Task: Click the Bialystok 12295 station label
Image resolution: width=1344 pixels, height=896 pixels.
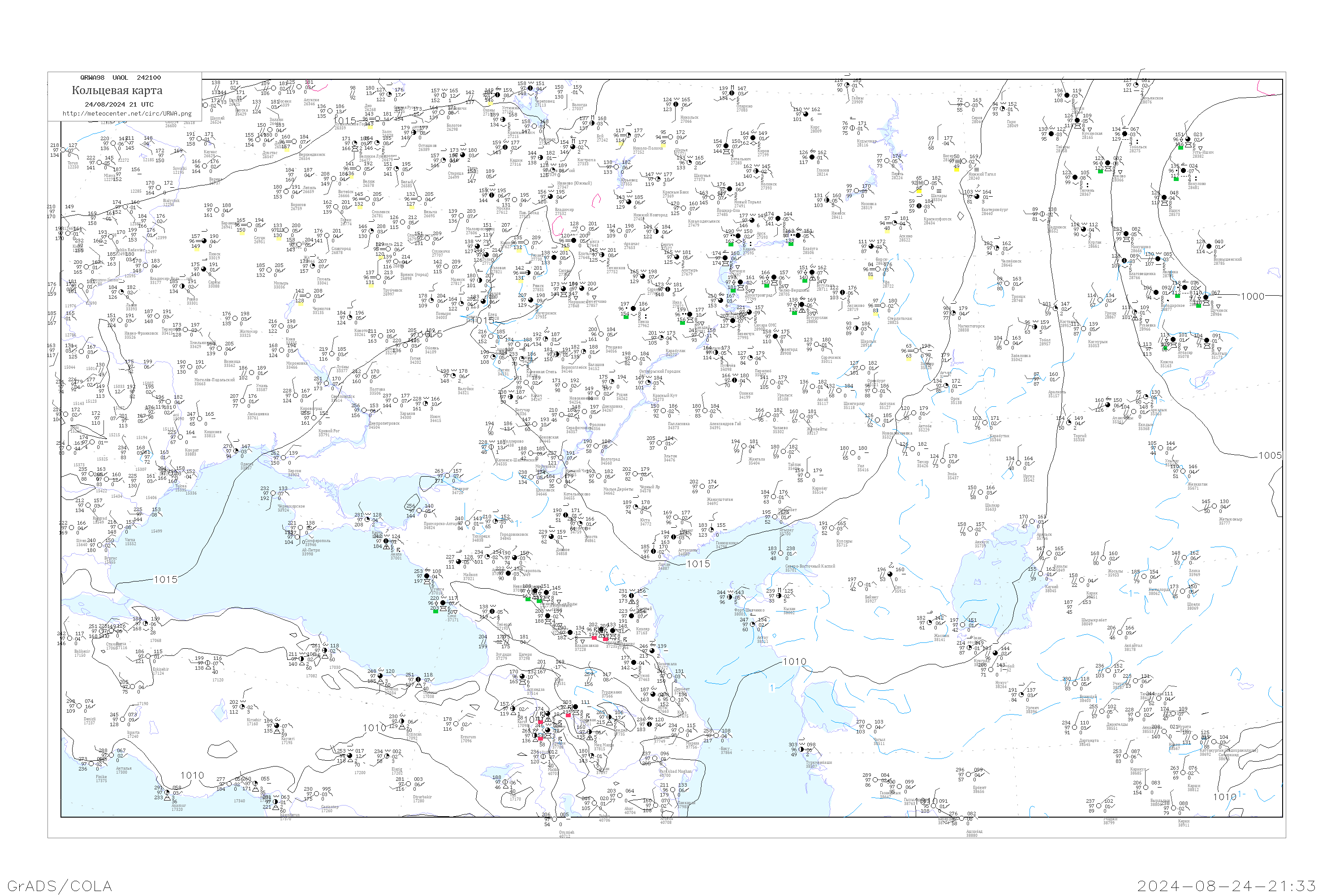Action: (171, 202)
